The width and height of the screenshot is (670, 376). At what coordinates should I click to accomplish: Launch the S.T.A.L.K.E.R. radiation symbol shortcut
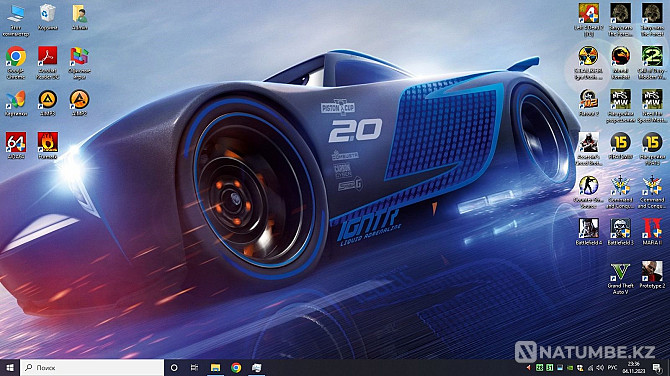[x=588, y=63]
